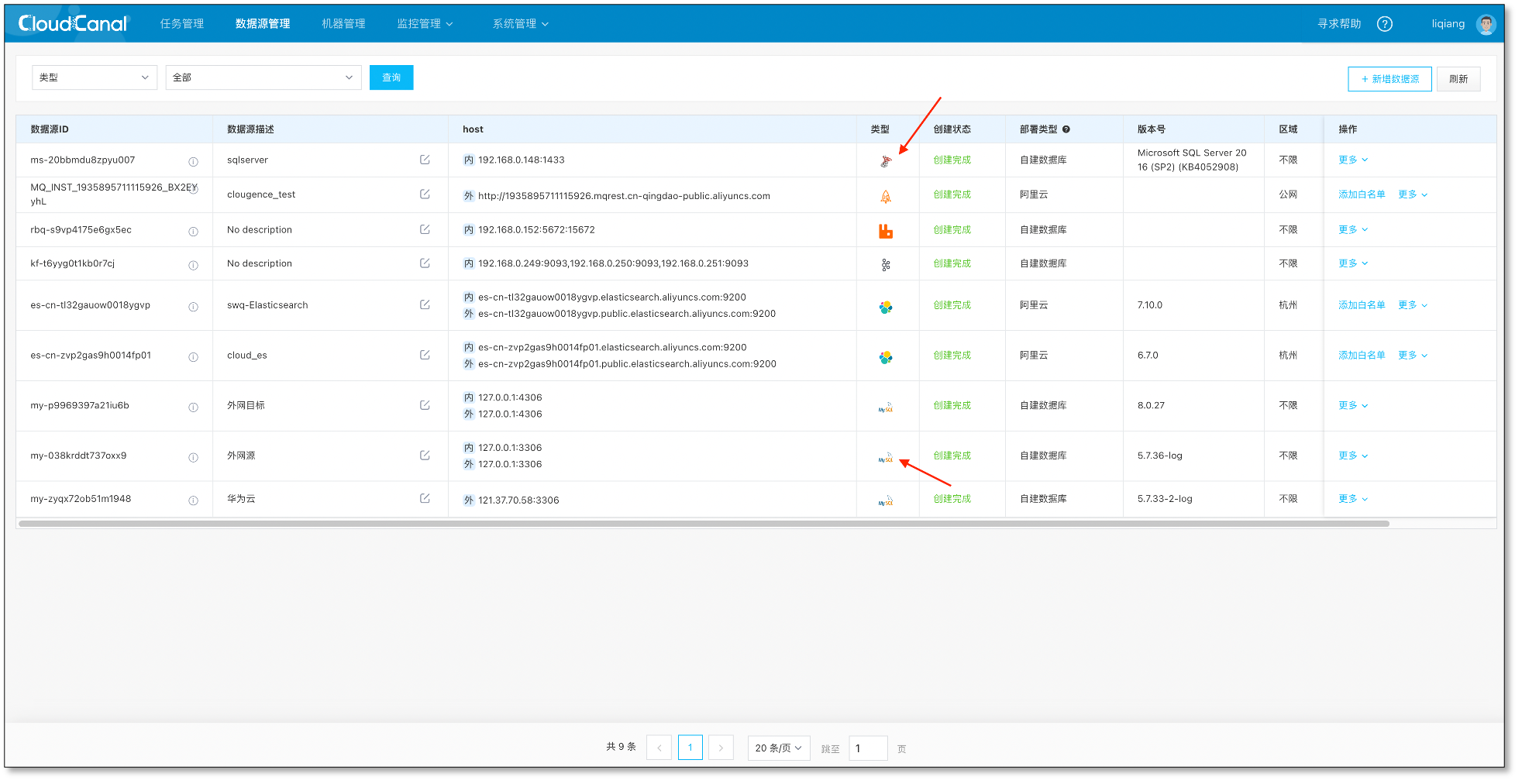
Task: Open the 20 条/页 page size dropdown
Action: click(779, 748)
